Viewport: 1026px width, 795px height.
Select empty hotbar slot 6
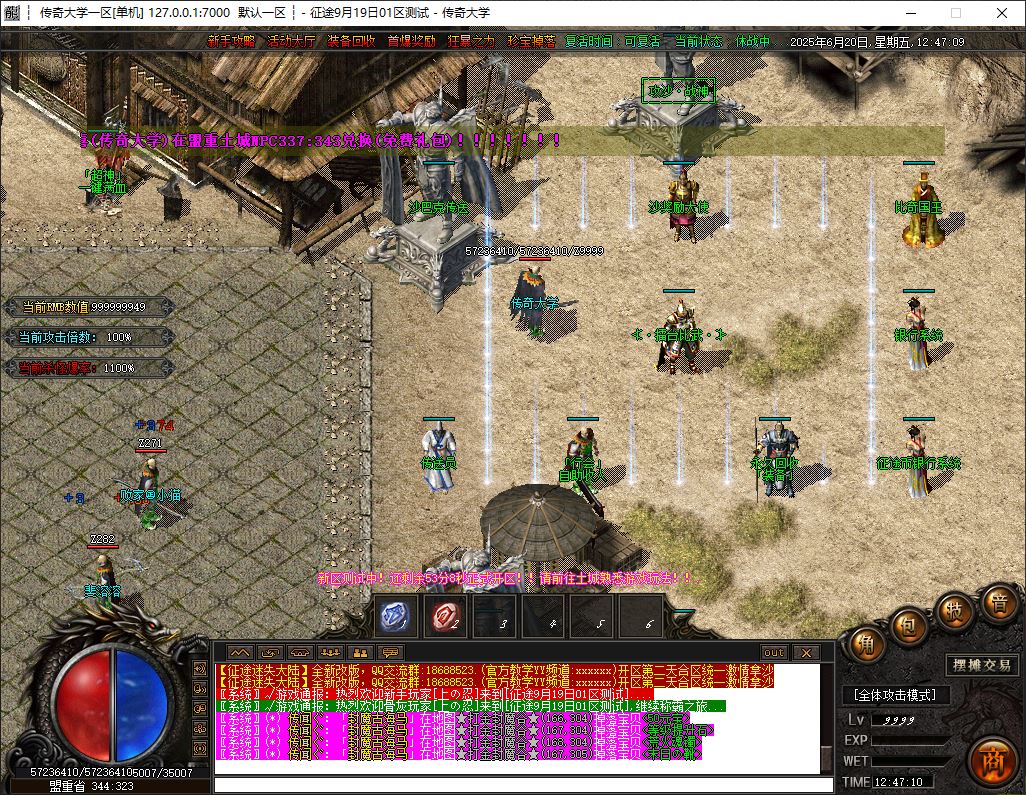click(641, 616)
